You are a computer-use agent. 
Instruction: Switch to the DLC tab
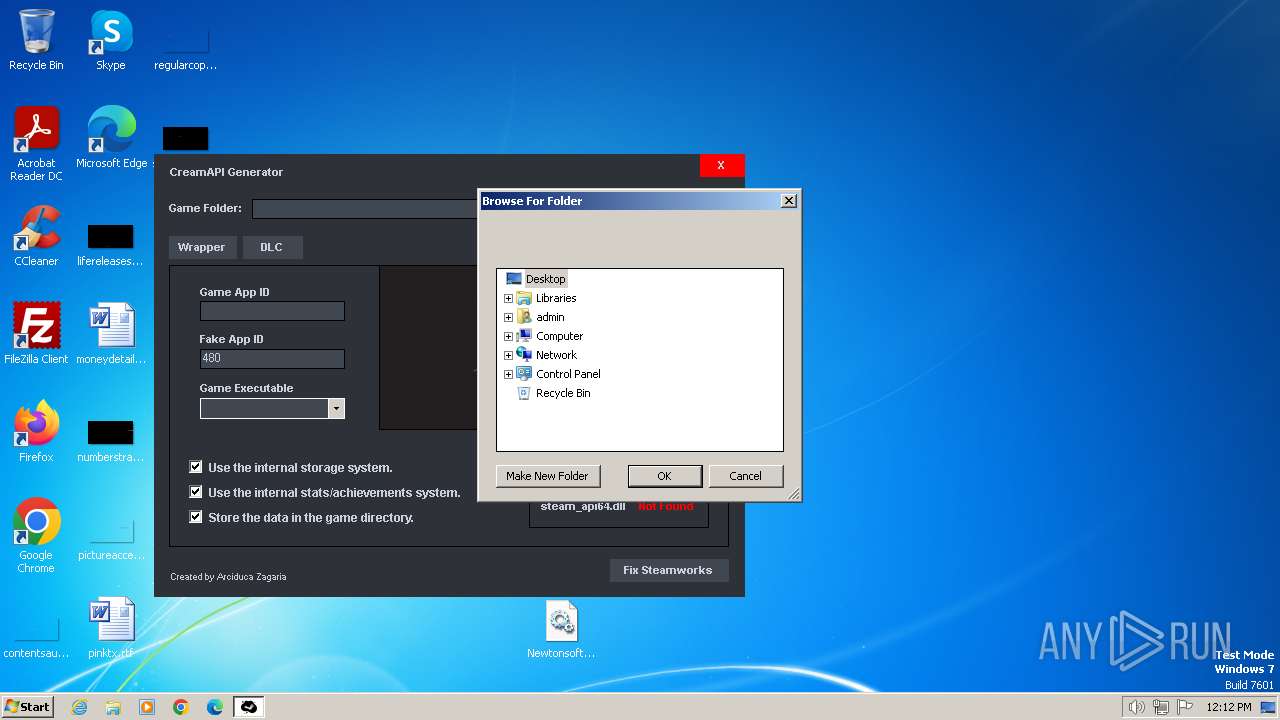[x=272, y=247]
